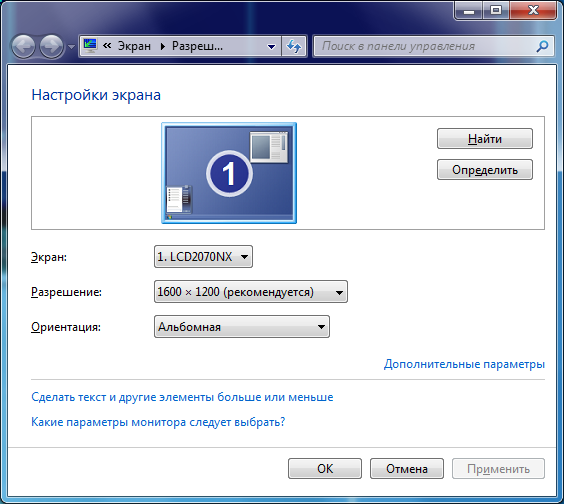Image resolution: width=564 pixels, height=504 pixels.
Task: Close the window with X button
Action: [533, 10]
